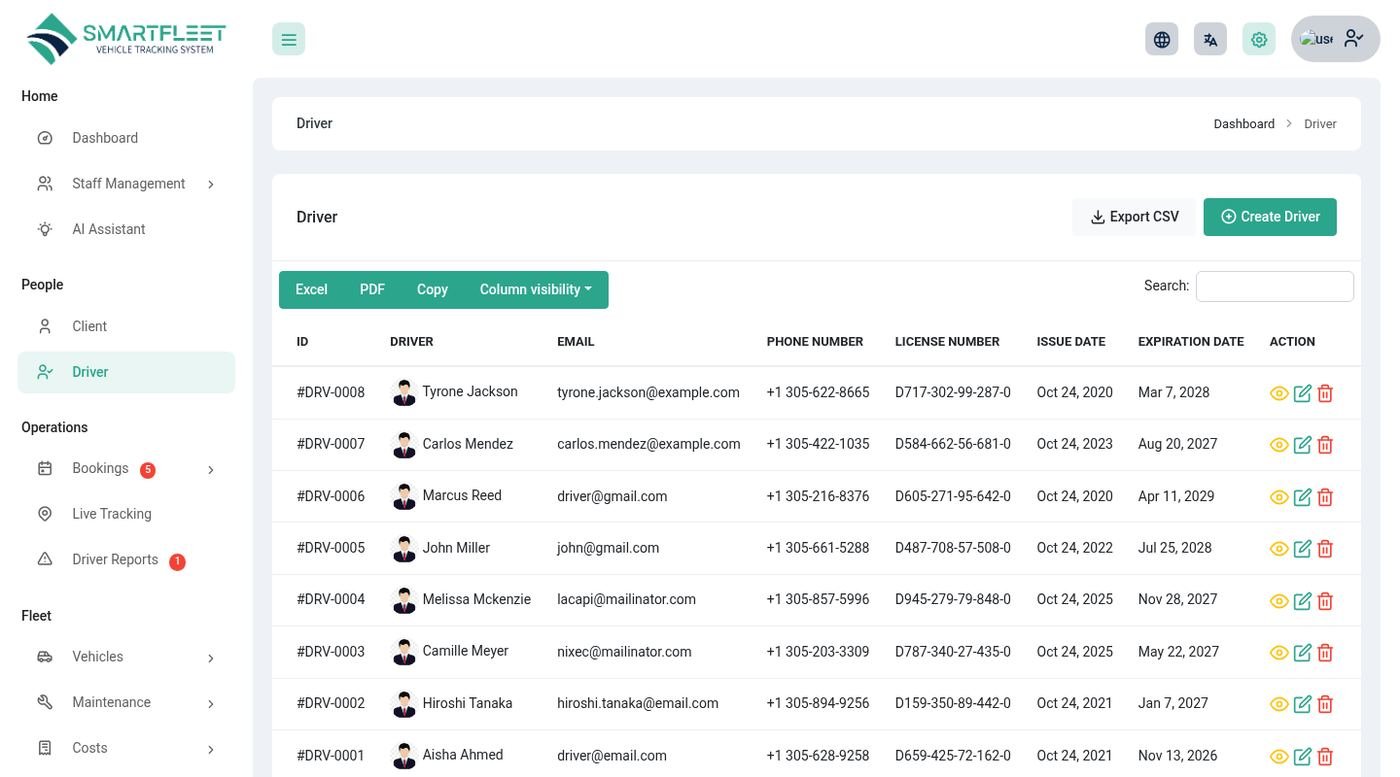Edit driver Carlos Mendez

pyautogui.click(x=1302, y=445)
